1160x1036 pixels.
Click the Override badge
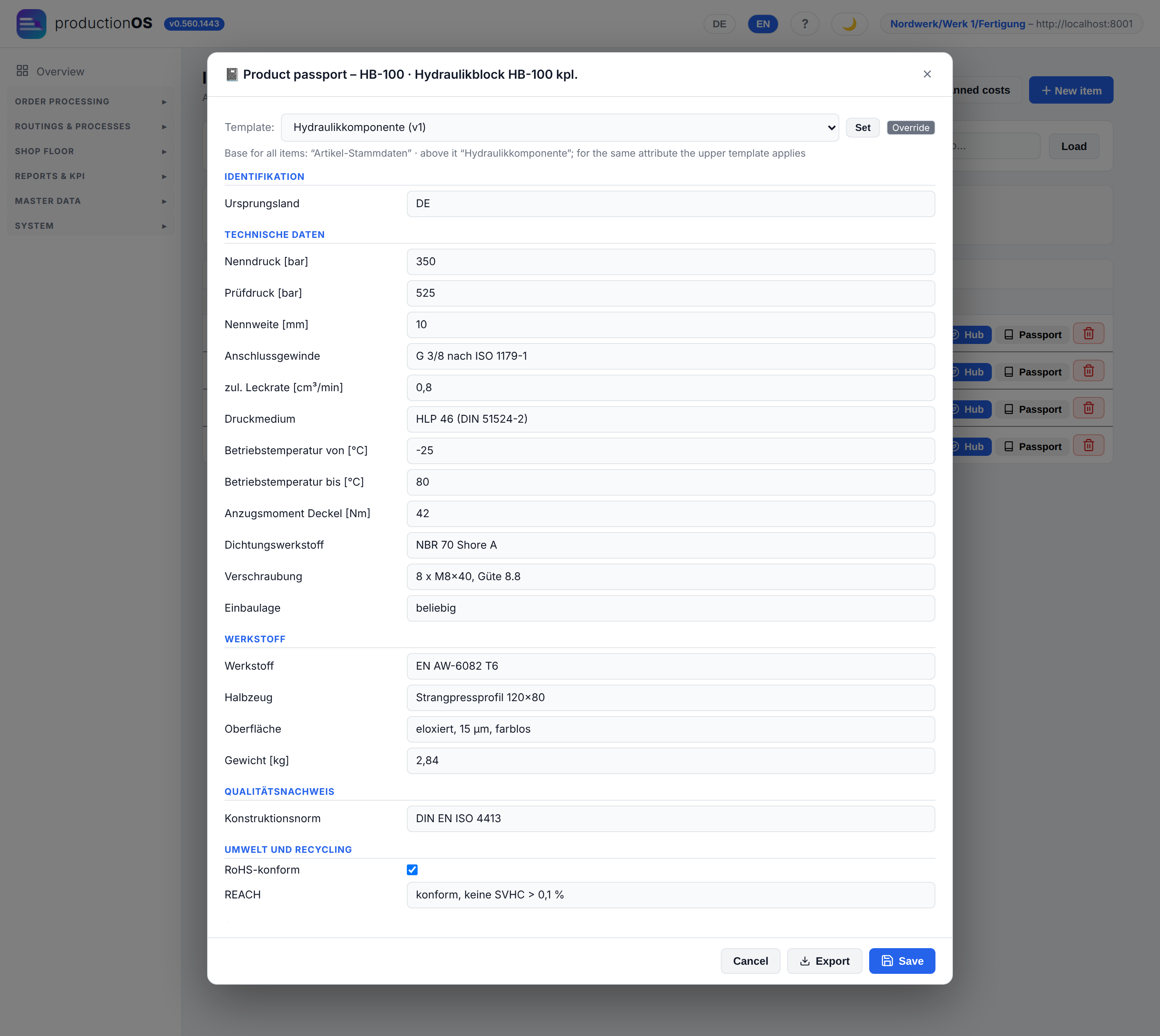point(911,128)
